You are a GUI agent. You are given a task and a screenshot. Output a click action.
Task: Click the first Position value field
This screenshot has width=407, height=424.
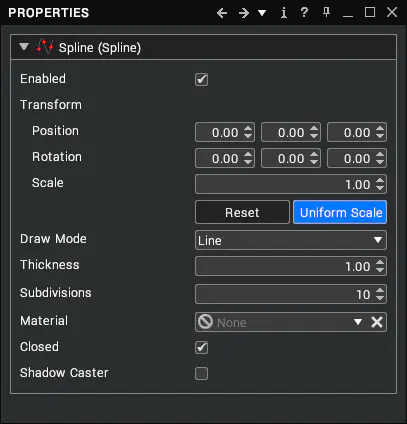click(225, 132)
